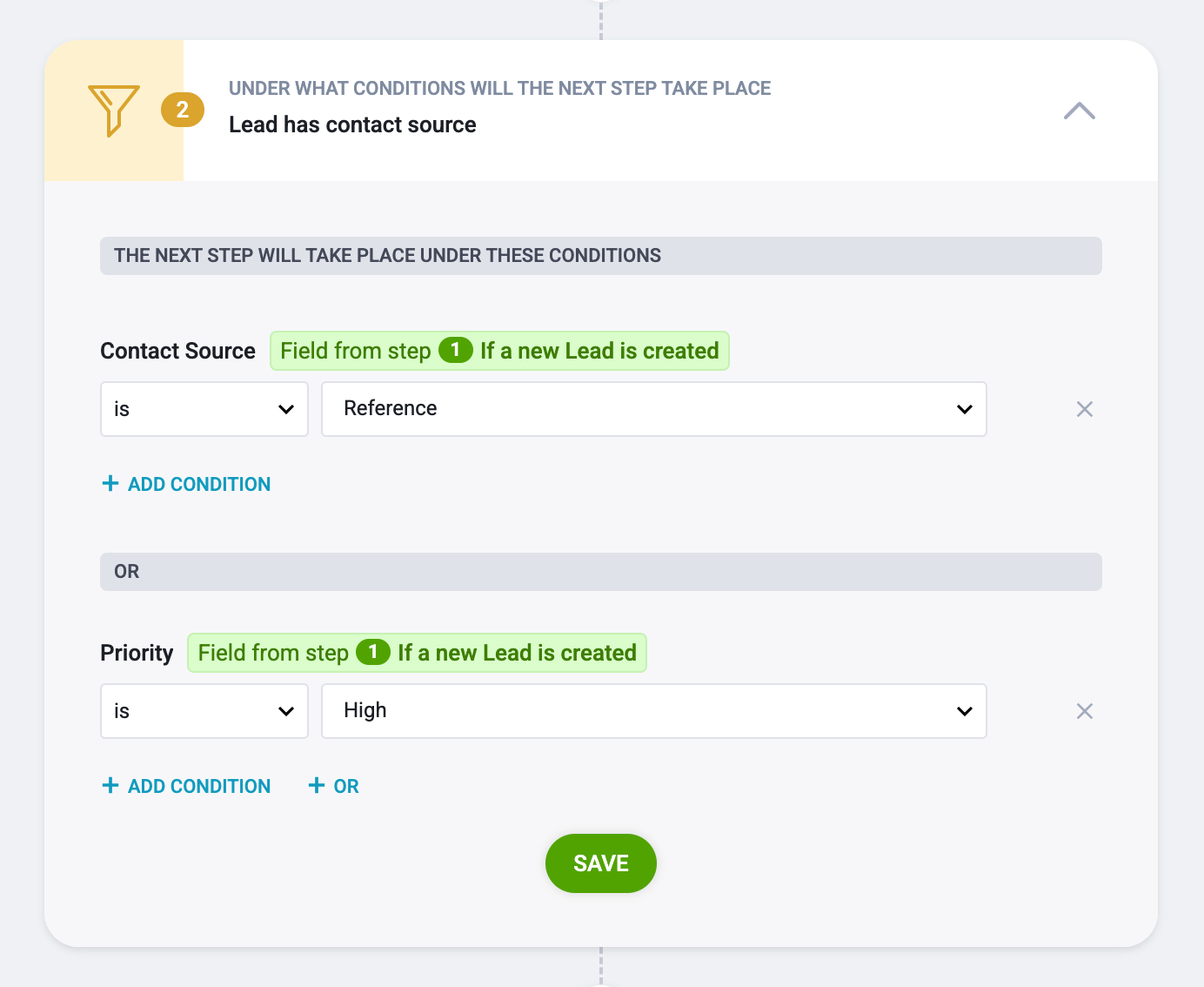Screen dimensions: 1204x987
Task: Remove the Contact Source condition row
Action: [x=1085, y=409]
